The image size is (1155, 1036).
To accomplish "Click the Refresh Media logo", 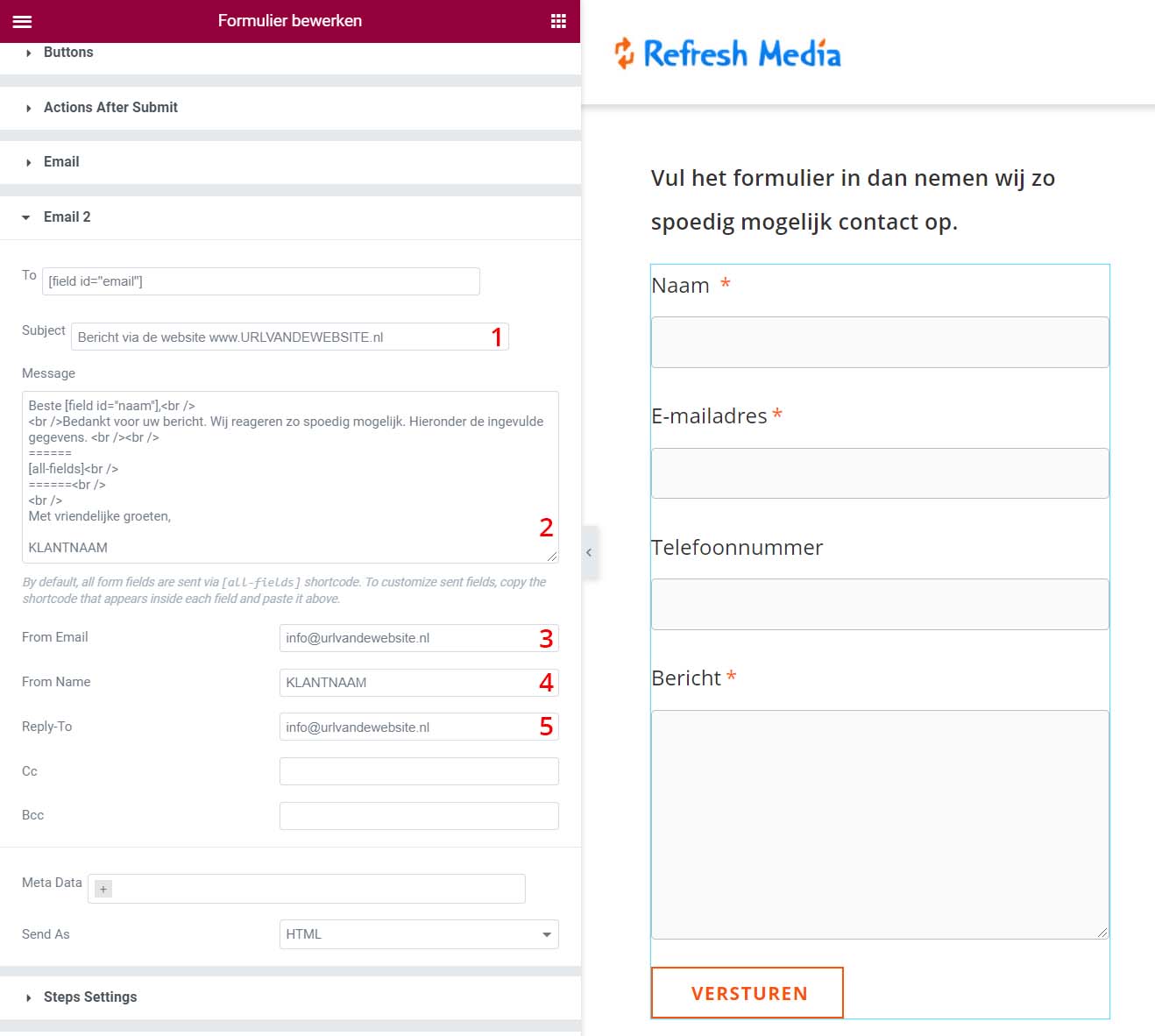I will (x=727, y=53).
